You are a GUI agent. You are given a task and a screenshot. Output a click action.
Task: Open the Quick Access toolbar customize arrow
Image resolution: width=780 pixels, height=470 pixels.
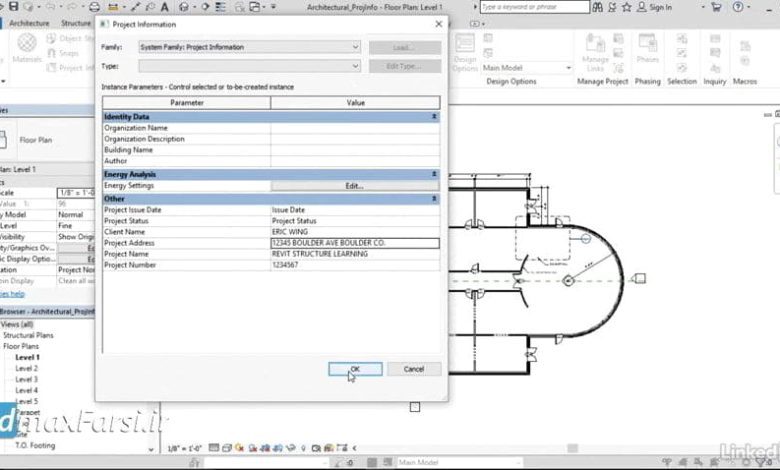(x=273, y=7)
